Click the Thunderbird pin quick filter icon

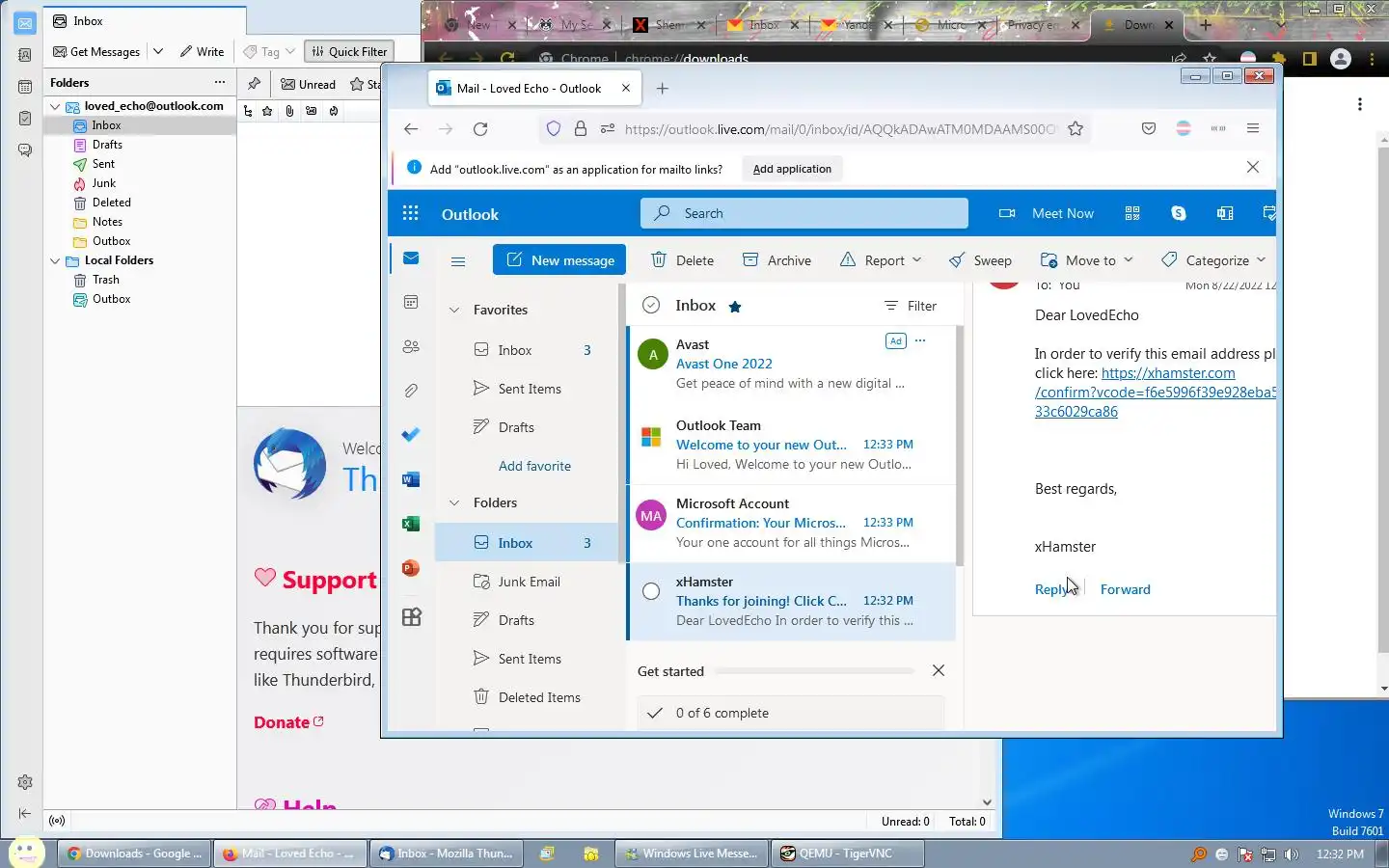[254, 84]
